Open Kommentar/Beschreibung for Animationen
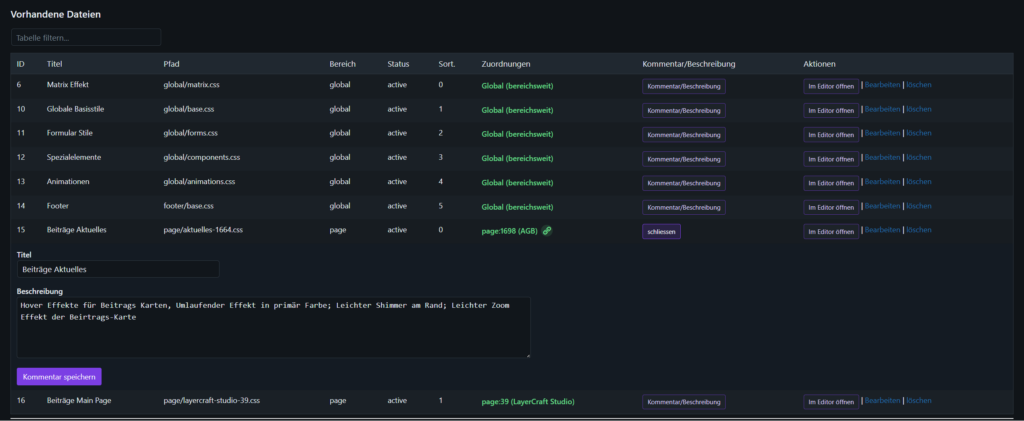The width and height of the screenshot is (1024, 421). pyautogui.click(x=684, y=183)
